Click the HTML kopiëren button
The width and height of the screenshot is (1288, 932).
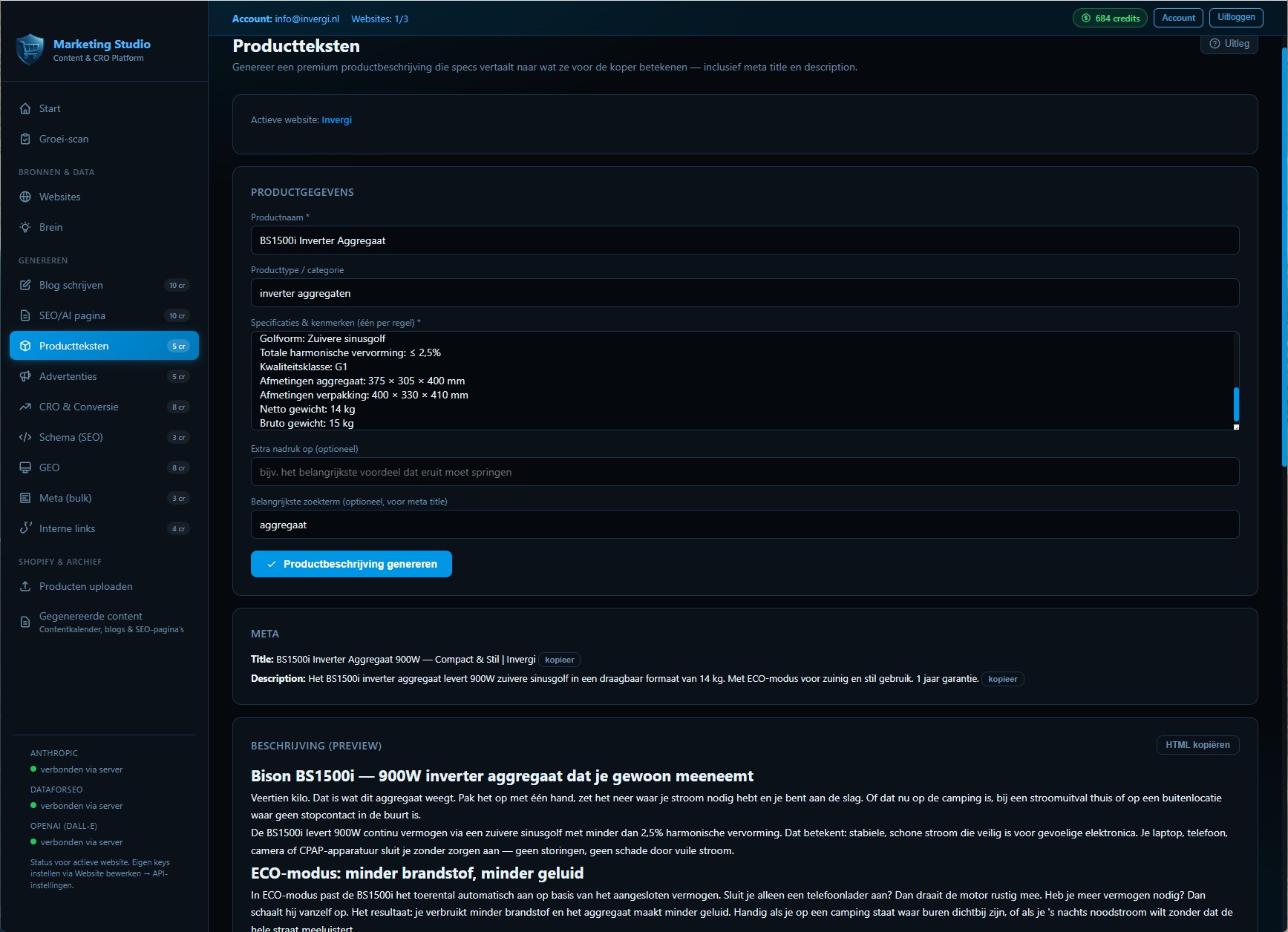(x=1197, y=745)
